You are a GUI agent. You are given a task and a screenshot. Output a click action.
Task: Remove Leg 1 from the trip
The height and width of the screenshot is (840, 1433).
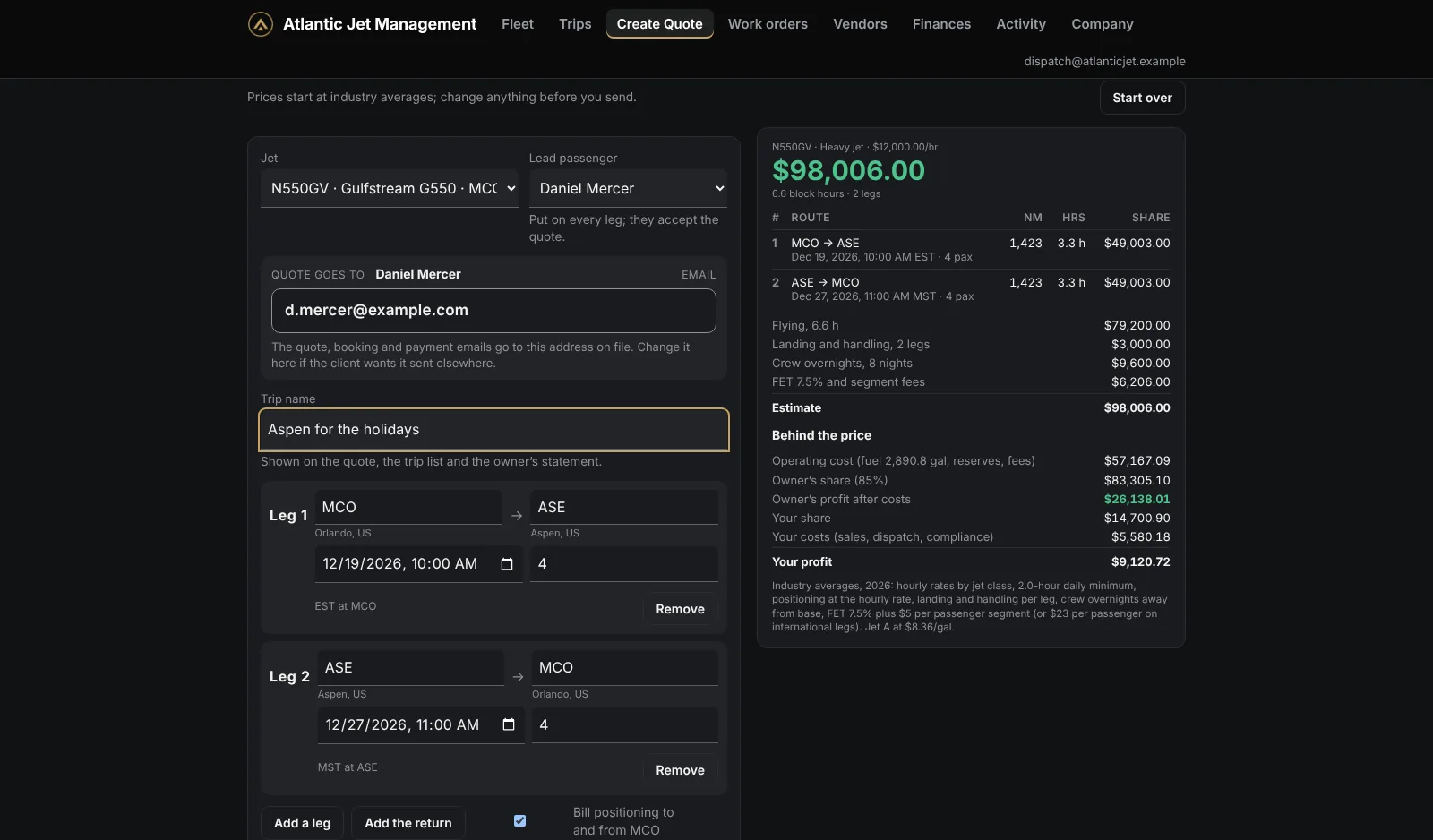click(x=680, y=609)
